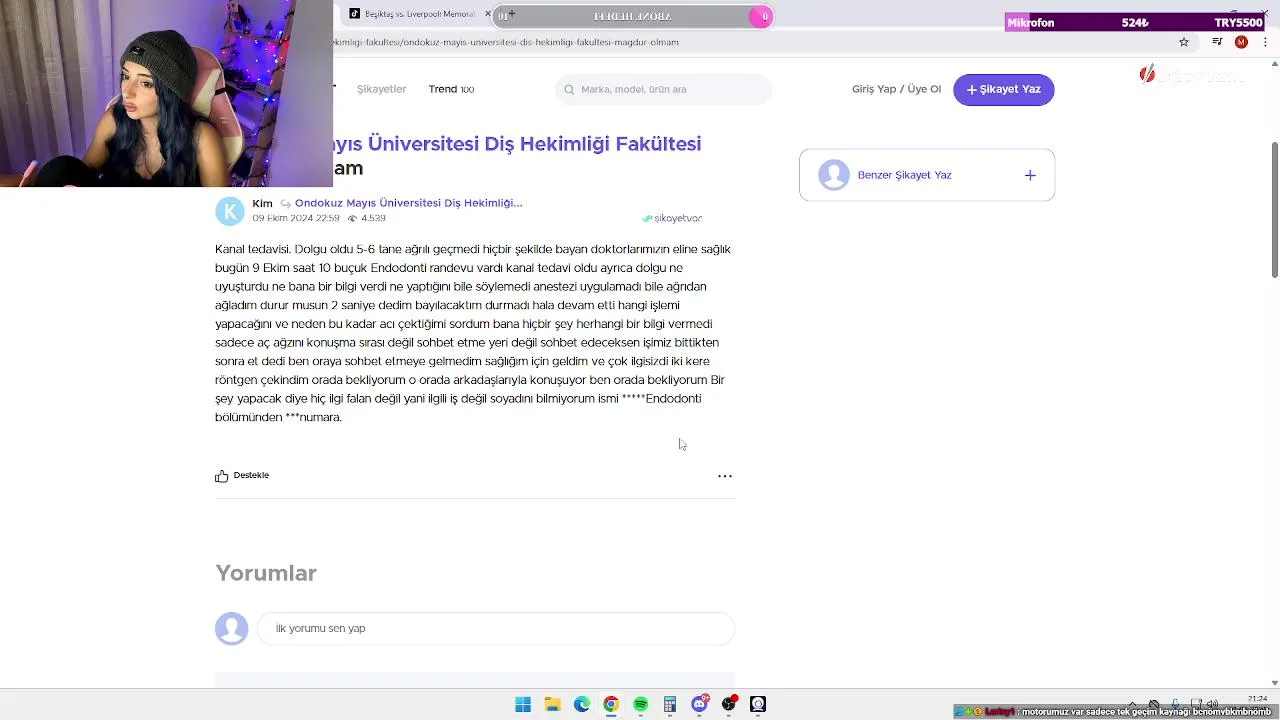
Task: Click Benzer Şikayet Yaz card
Action: coord(926,175)
